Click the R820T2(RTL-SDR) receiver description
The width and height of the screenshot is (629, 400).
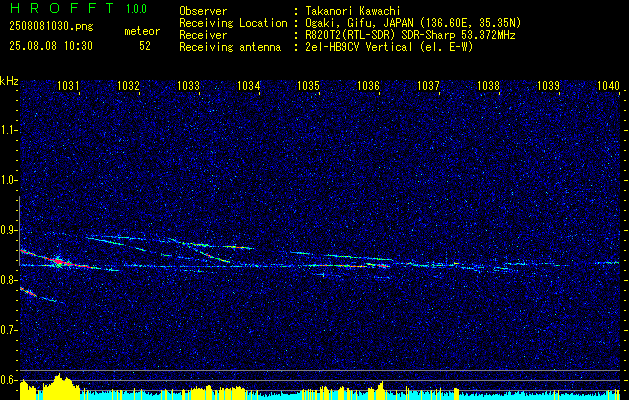410,36
